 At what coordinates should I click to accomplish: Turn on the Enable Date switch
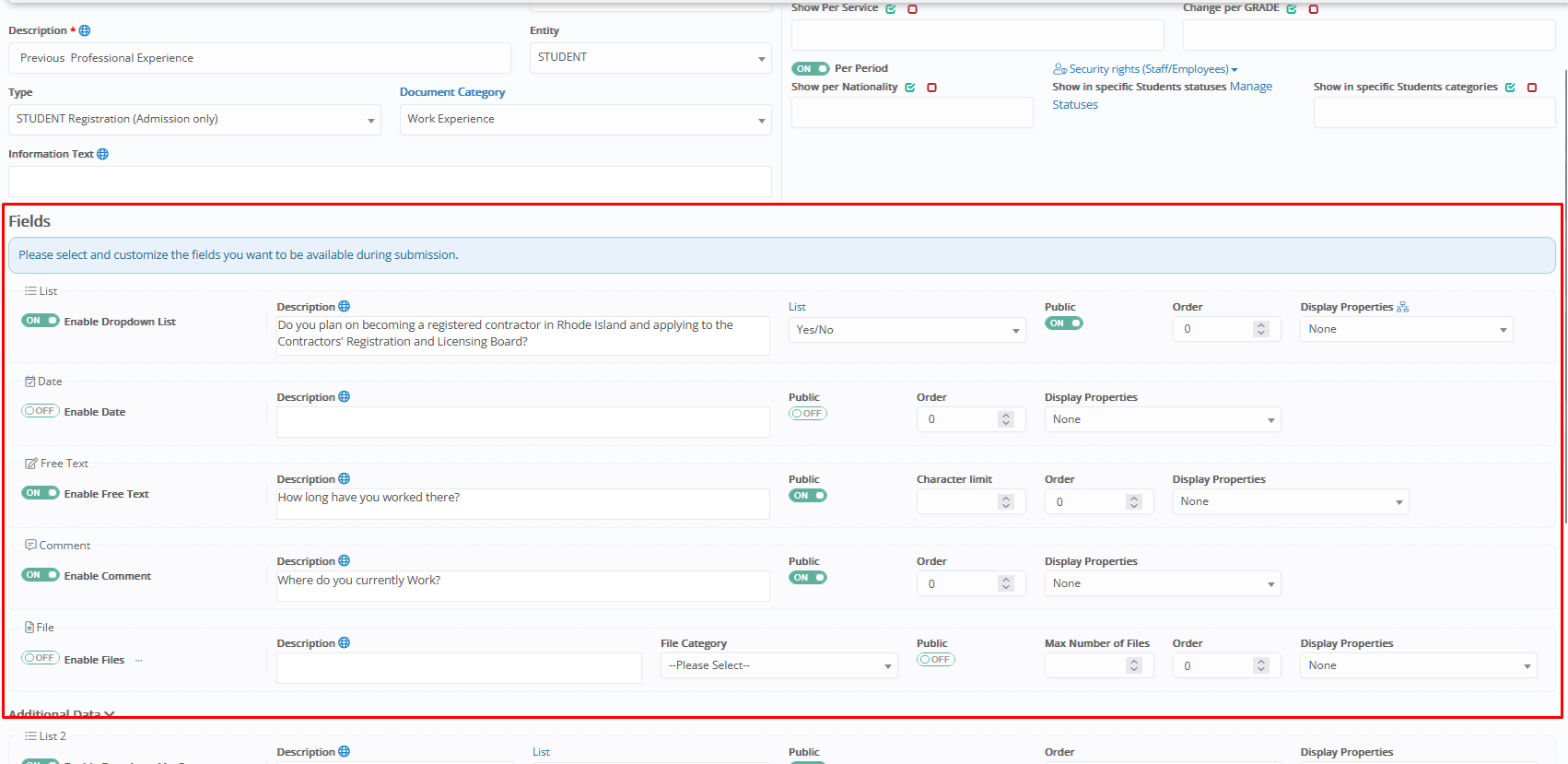pyautogui.click(x=41, y=411)
